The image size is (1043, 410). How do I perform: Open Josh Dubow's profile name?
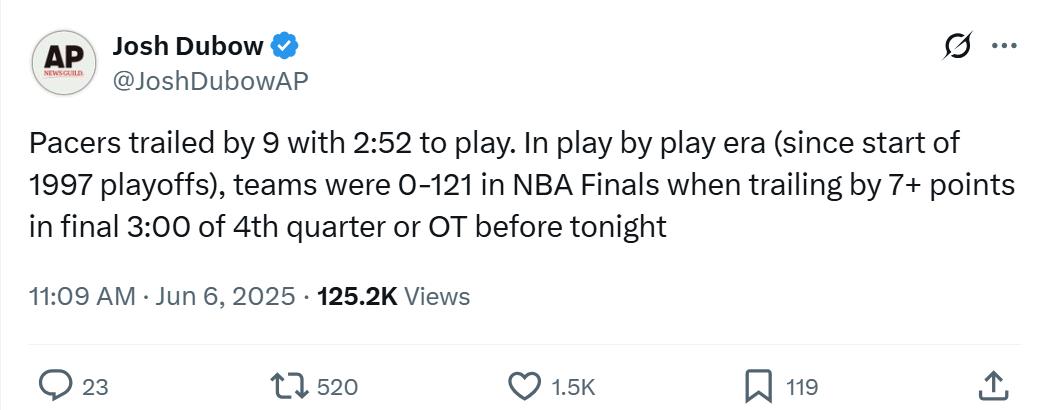tap(188, 46)
